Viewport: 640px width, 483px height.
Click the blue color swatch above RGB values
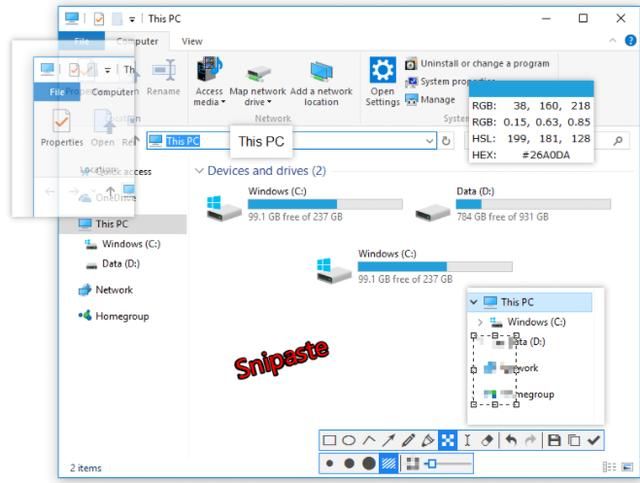point(531,89)
